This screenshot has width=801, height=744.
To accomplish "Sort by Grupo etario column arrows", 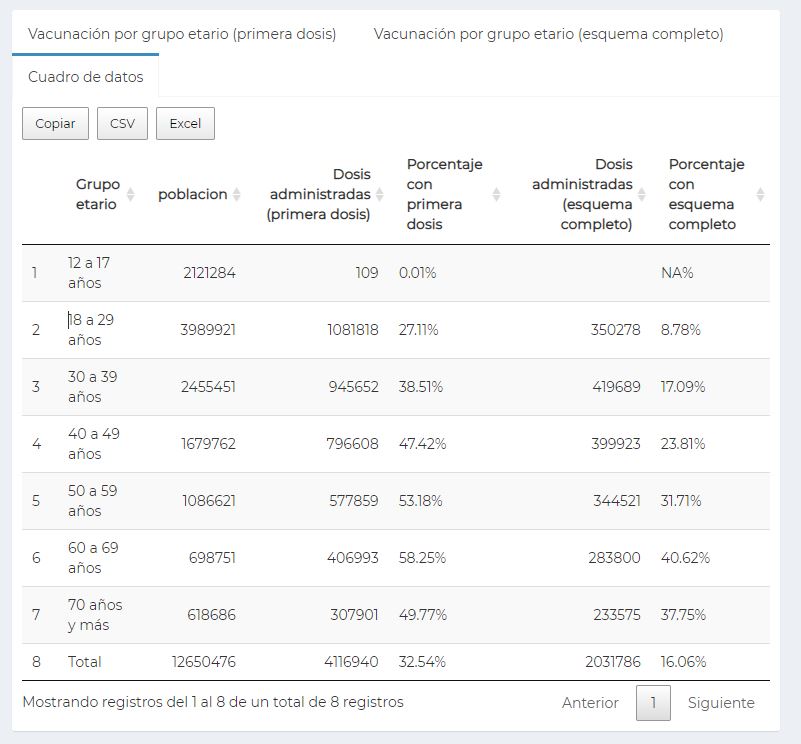I will click(x=131, y=195).
